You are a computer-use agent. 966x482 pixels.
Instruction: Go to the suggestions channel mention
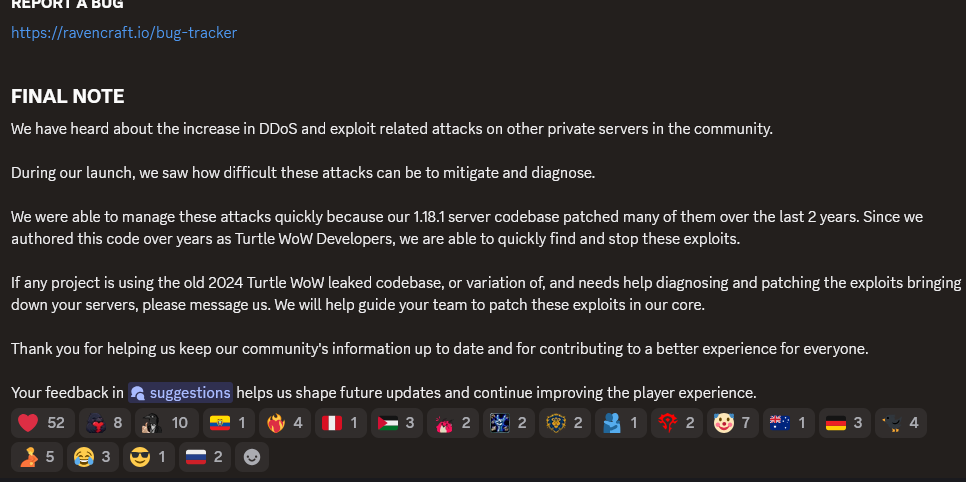pos(181,393)
